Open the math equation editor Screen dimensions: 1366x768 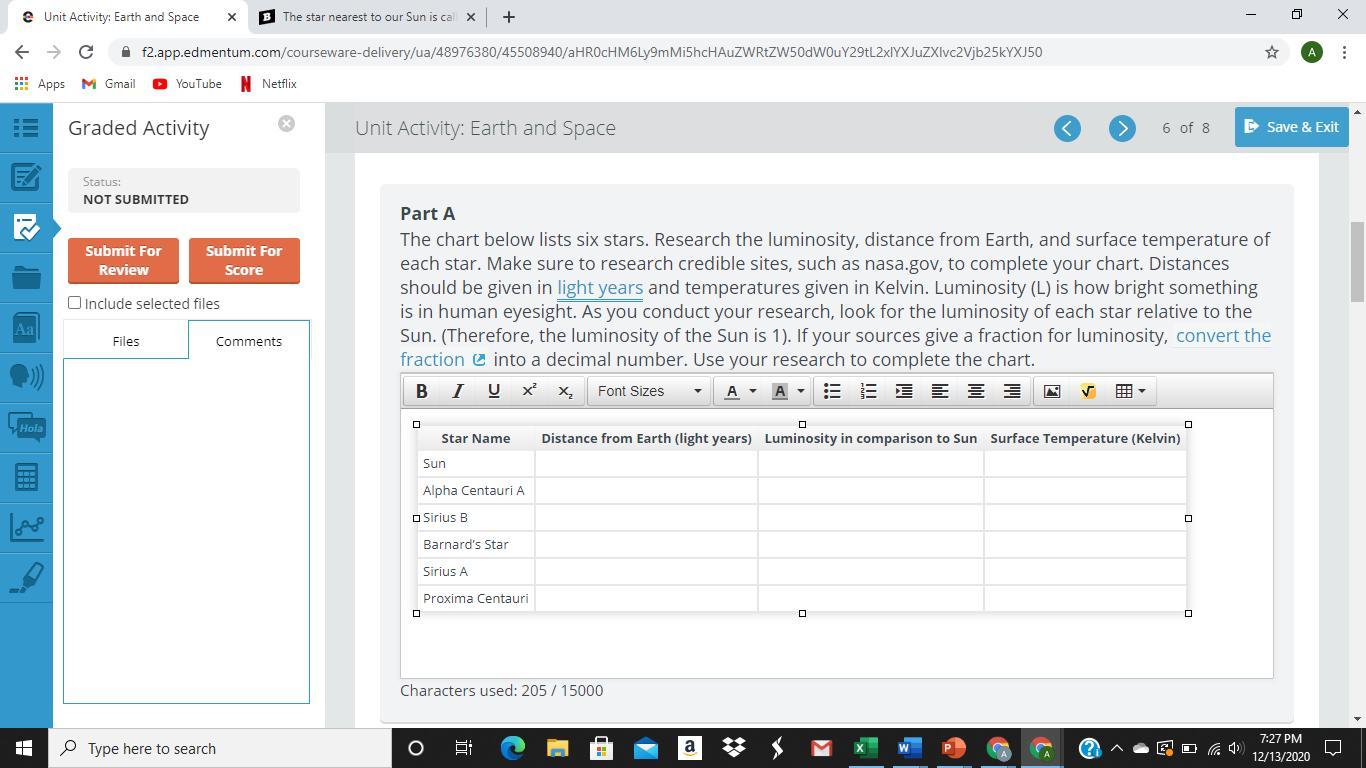1088,391
